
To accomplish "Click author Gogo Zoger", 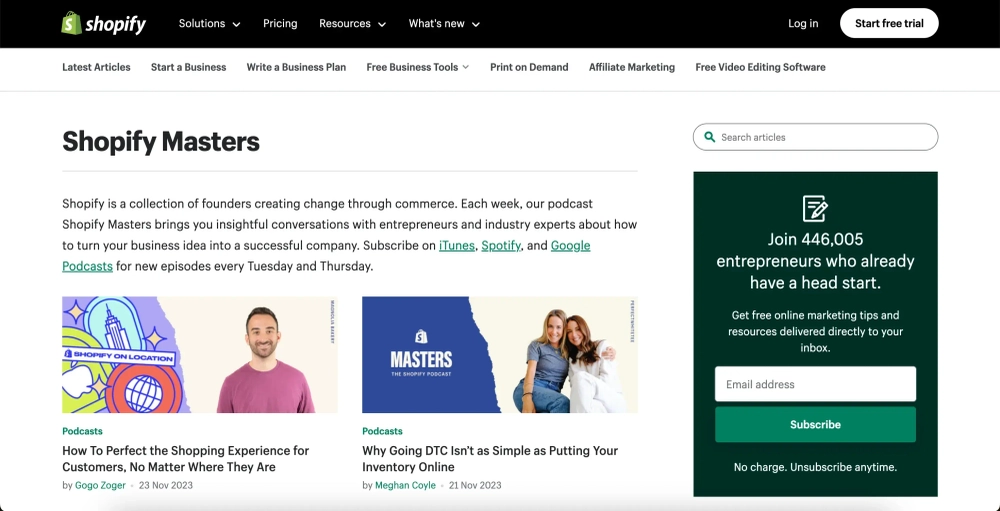I will point(100,485).
